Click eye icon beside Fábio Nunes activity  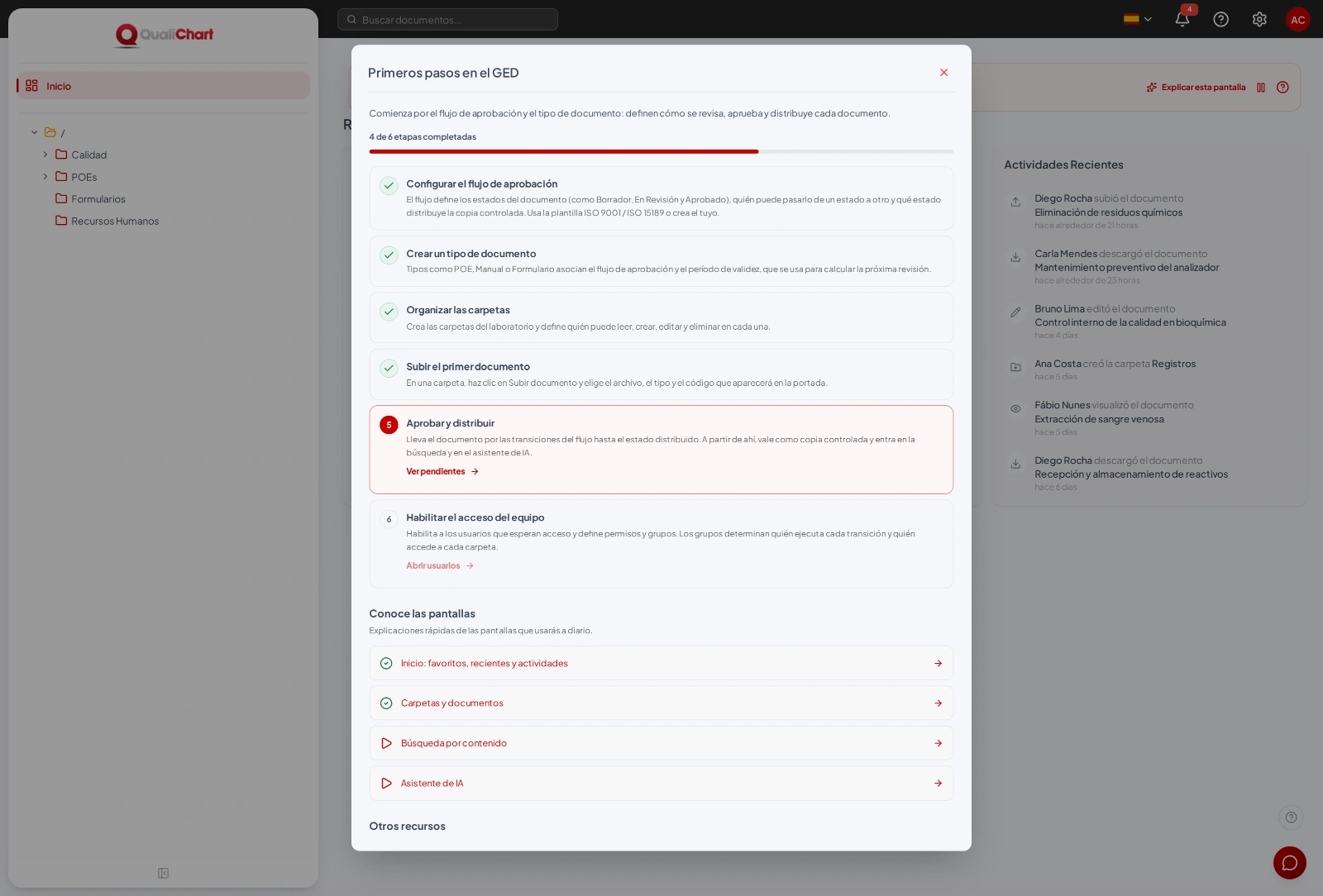pos(1015,408)
